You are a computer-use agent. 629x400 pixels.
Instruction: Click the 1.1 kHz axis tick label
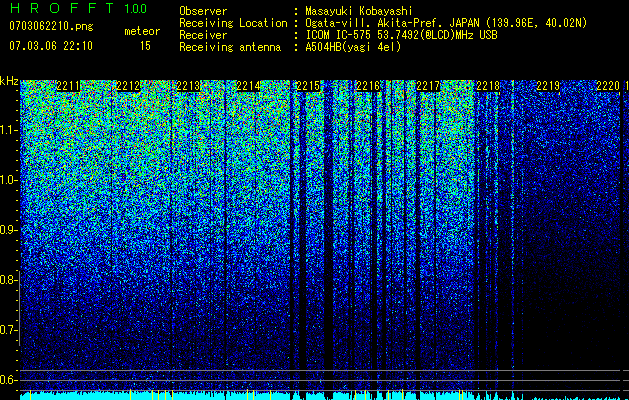click(9, 130)
